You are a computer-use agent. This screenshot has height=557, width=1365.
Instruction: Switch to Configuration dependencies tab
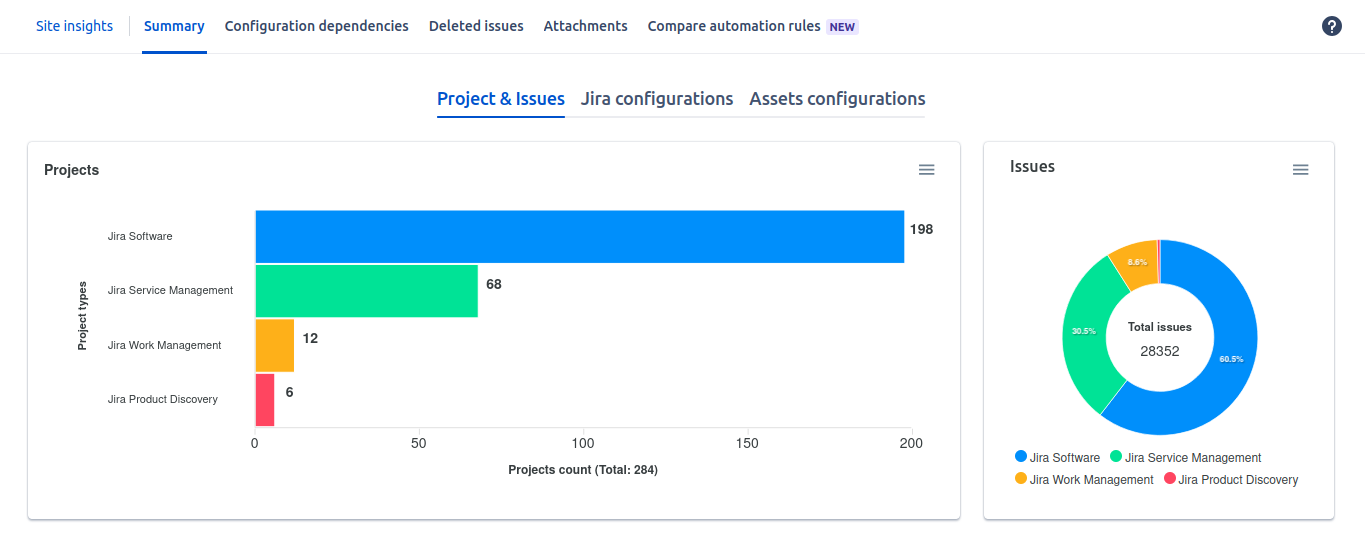(316, 26)
